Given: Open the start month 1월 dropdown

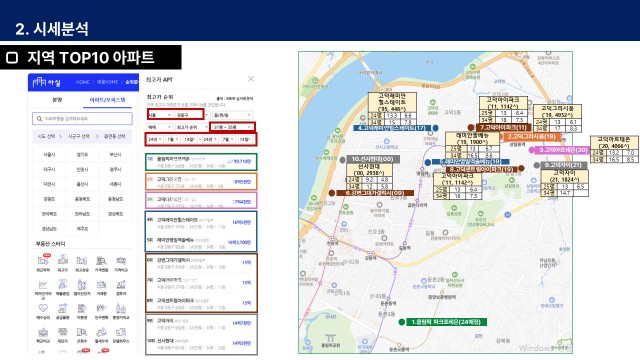Looking at the screenshot, I should 172,140.
